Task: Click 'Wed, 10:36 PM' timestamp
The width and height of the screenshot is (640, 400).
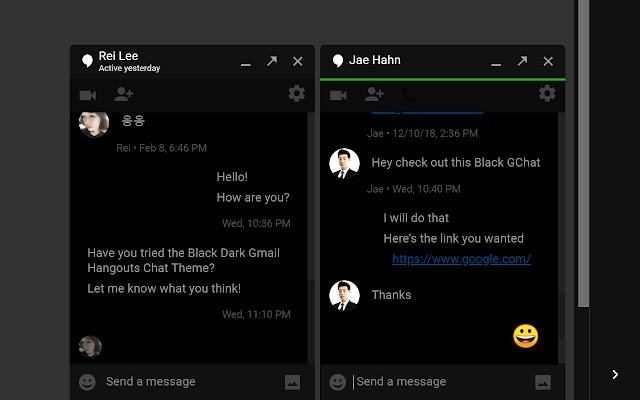Action: (256, 223)
